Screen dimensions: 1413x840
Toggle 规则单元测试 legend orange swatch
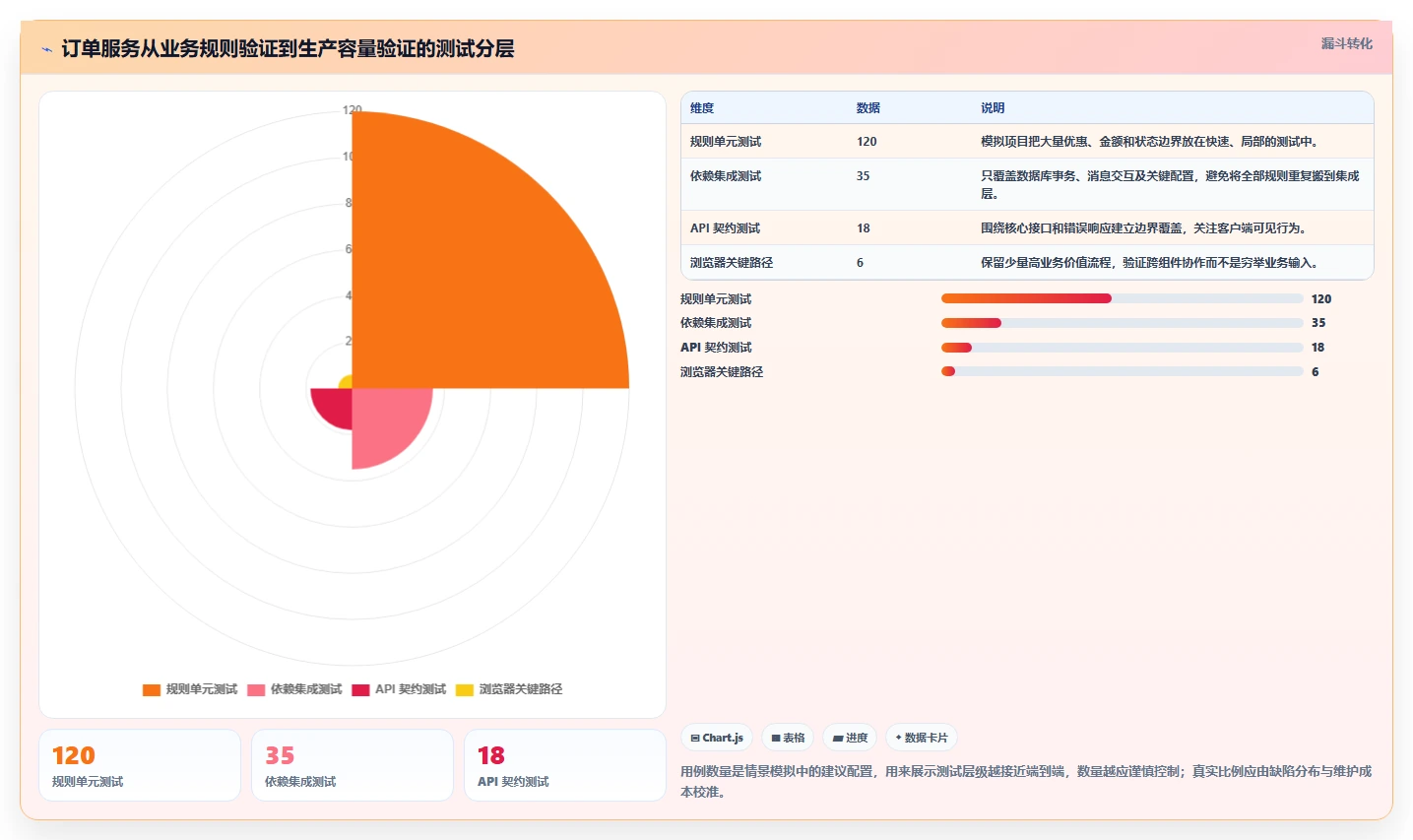pos(152,689)
